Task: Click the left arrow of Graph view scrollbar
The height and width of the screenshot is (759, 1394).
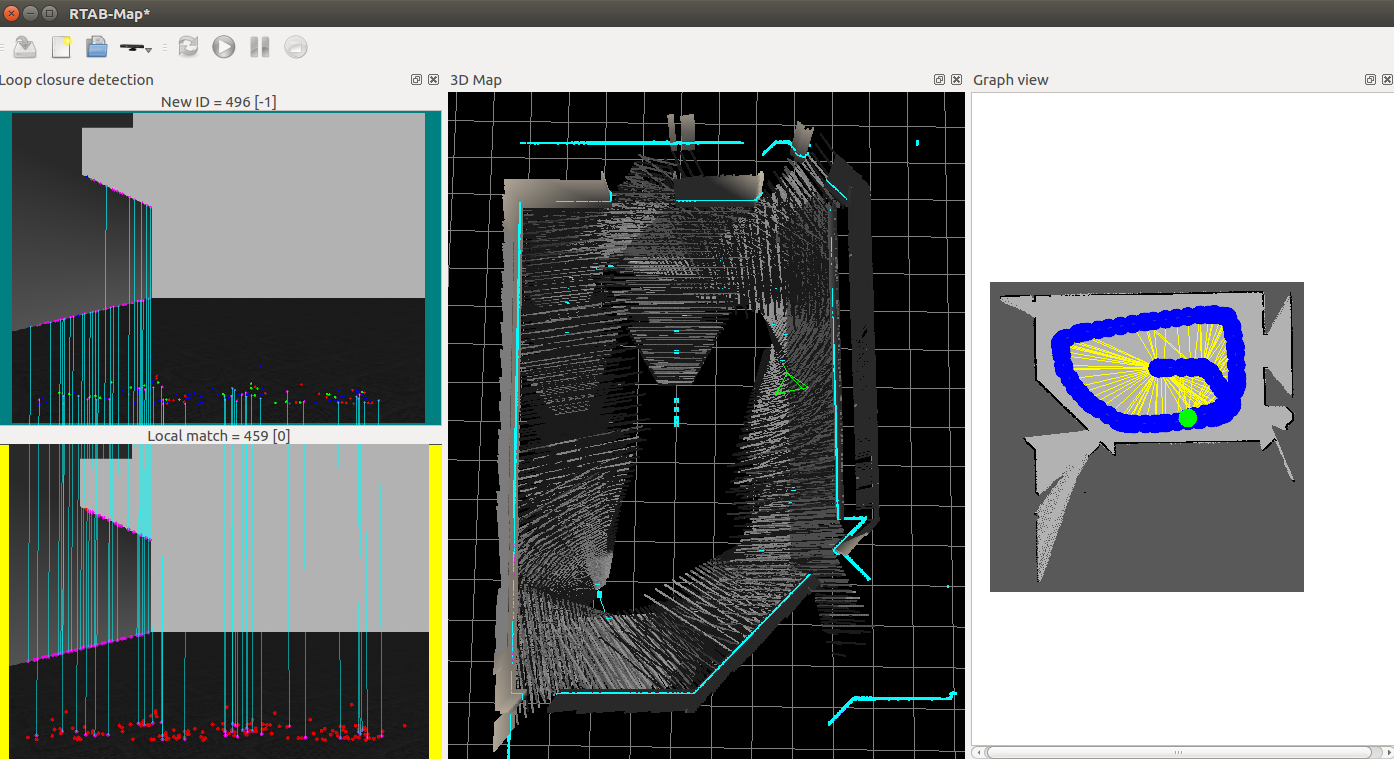Action: coord(979,752)
